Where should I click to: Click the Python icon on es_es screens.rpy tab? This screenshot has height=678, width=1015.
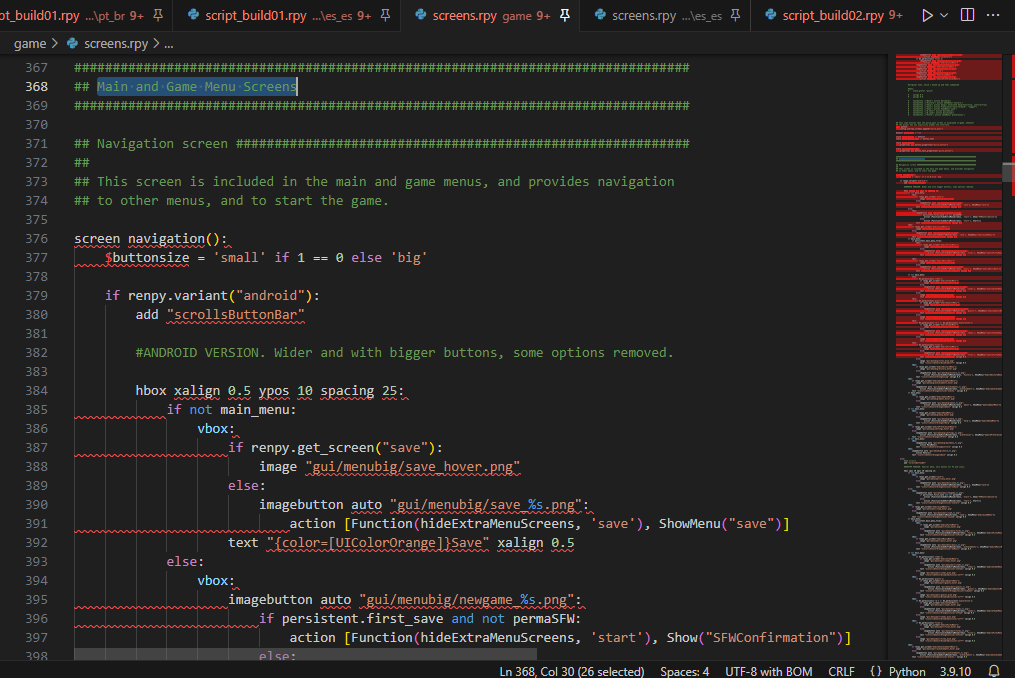point(600,14)
